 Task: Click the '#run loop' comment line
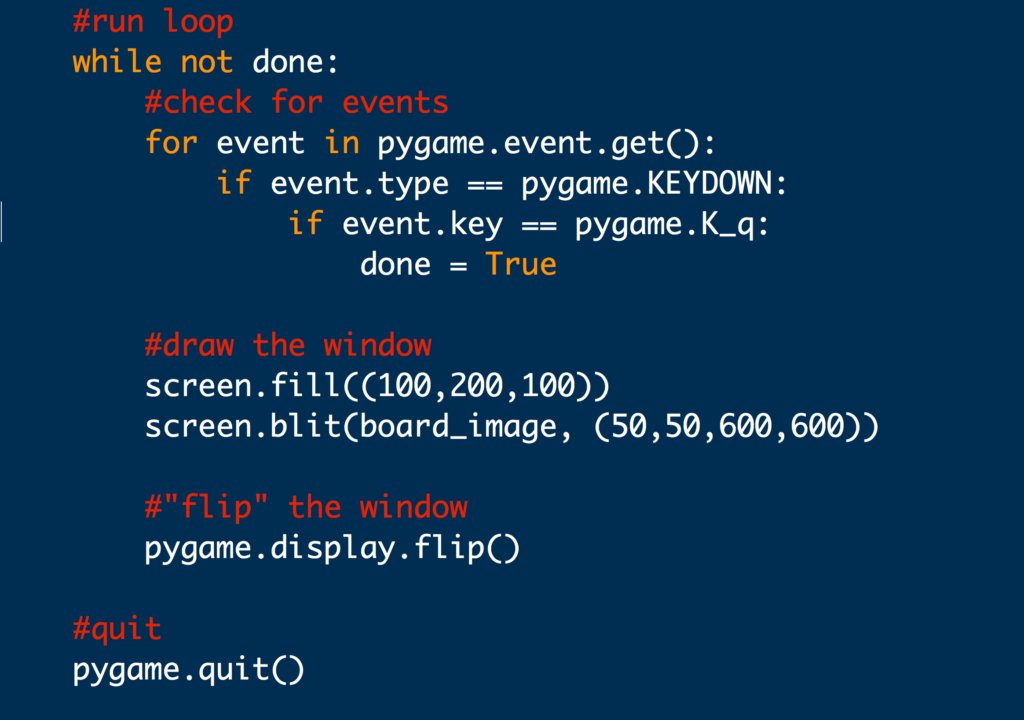[153, 22]
